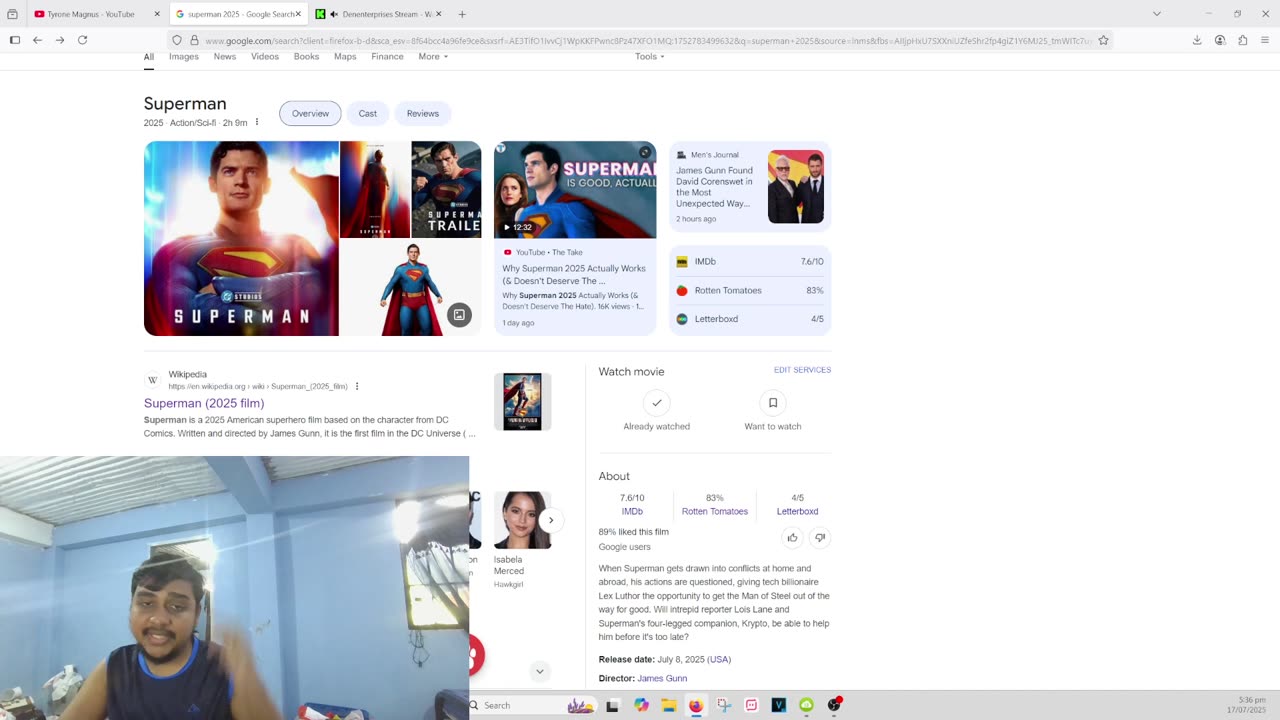Switch to the News search tab
This screenshot has width=1280, height=720.
(225, 56)
